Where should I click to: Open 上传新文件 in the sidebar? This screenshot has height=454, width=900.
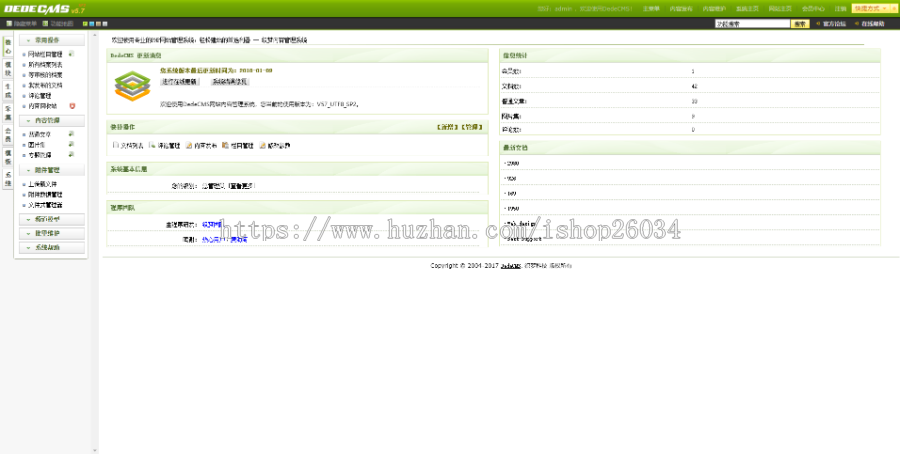pyautogui.click(x=42, y=184)
